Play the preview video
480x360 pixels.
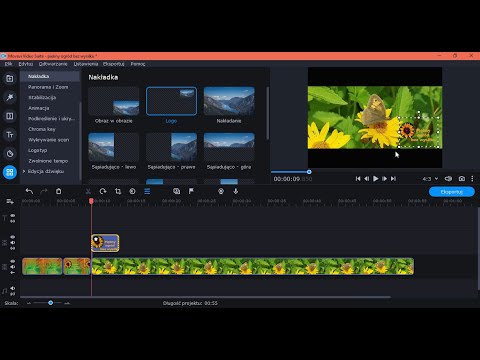click(x=376, y=179)
